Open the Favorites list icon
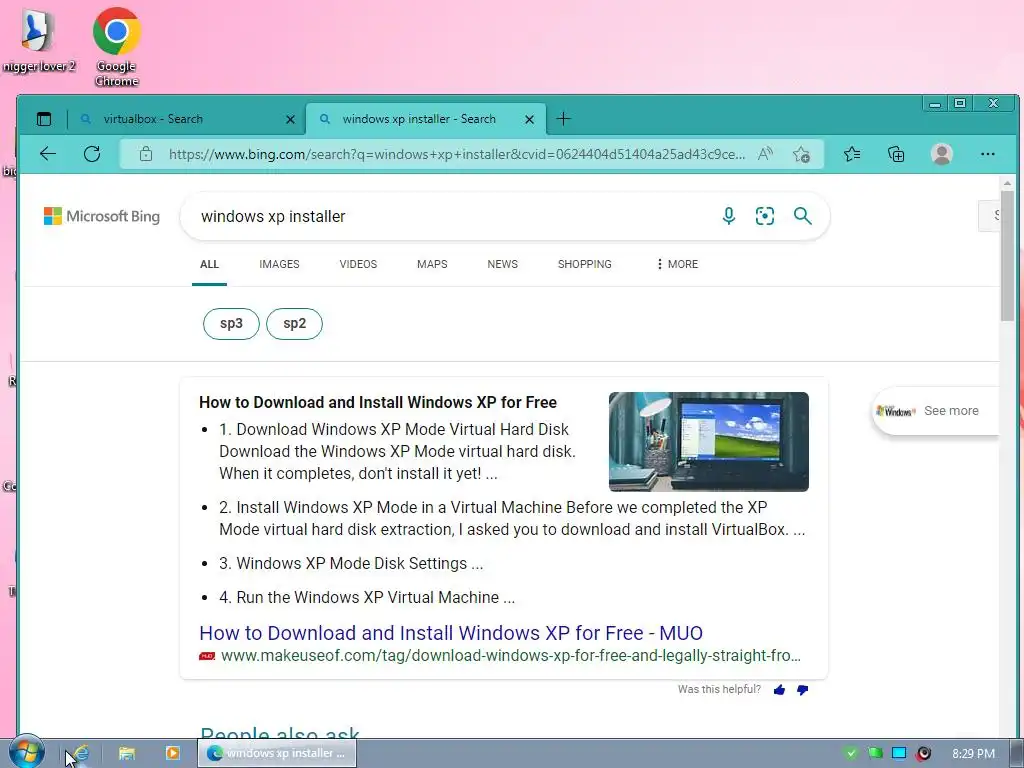The width and height of the screenshot is (1024, 768). (852, 154)
